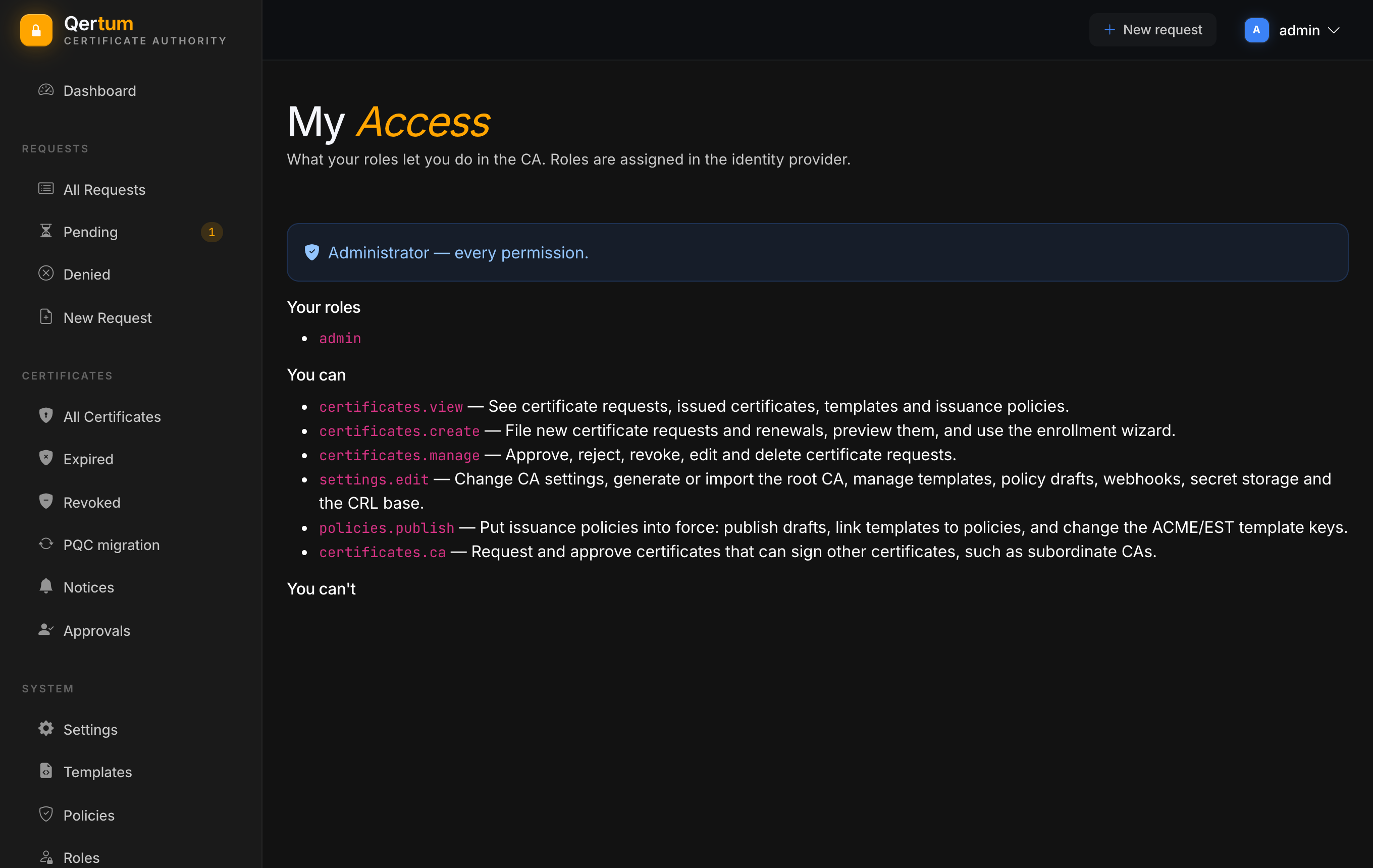1373x868 pixels.
Task: Click the 'Administrator — every permission.' banner text
Action: click(x=458, y=252)
